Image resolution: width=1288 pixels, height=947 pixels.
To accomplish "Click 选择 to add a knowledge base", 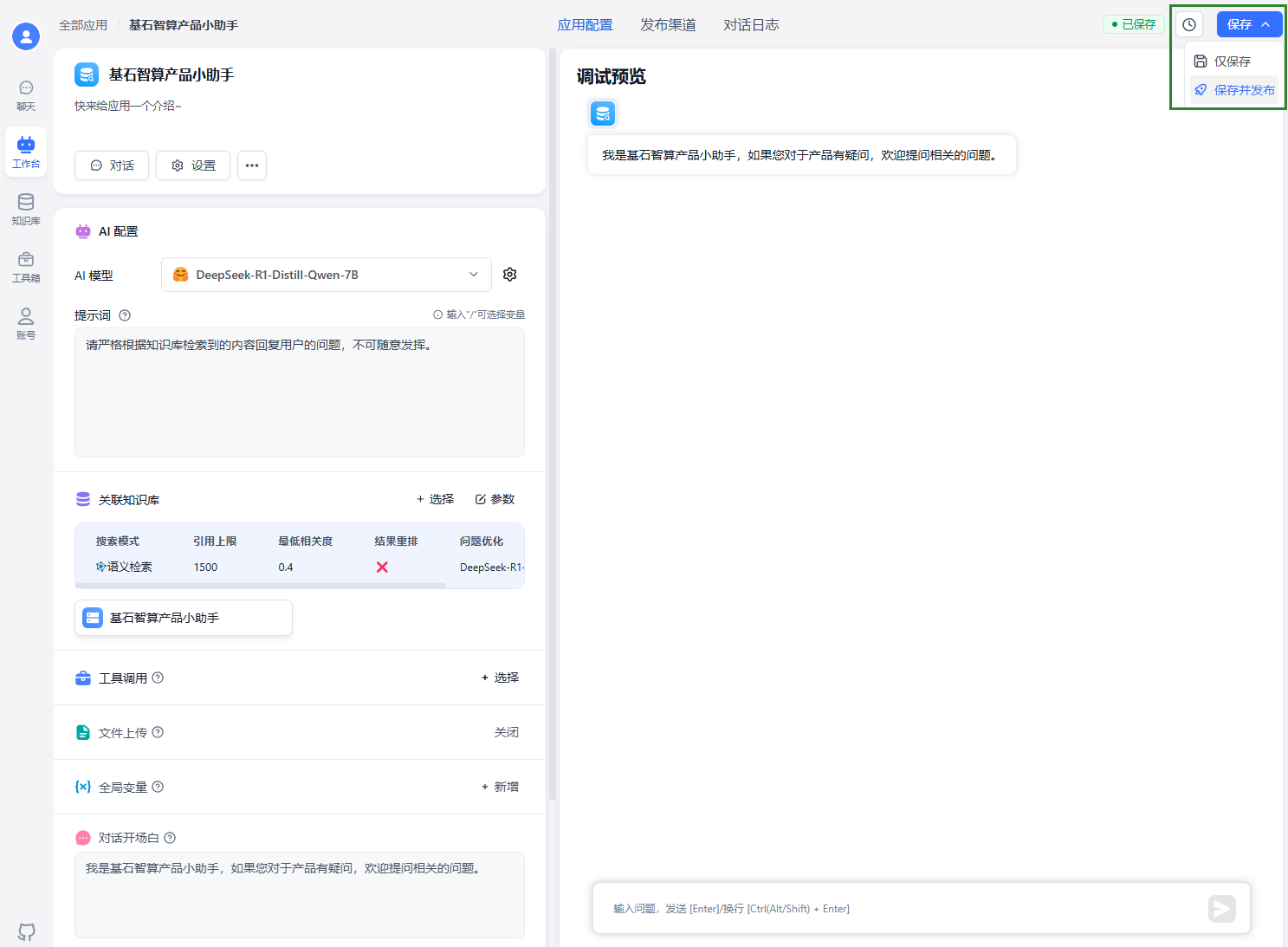I will 435,499.
